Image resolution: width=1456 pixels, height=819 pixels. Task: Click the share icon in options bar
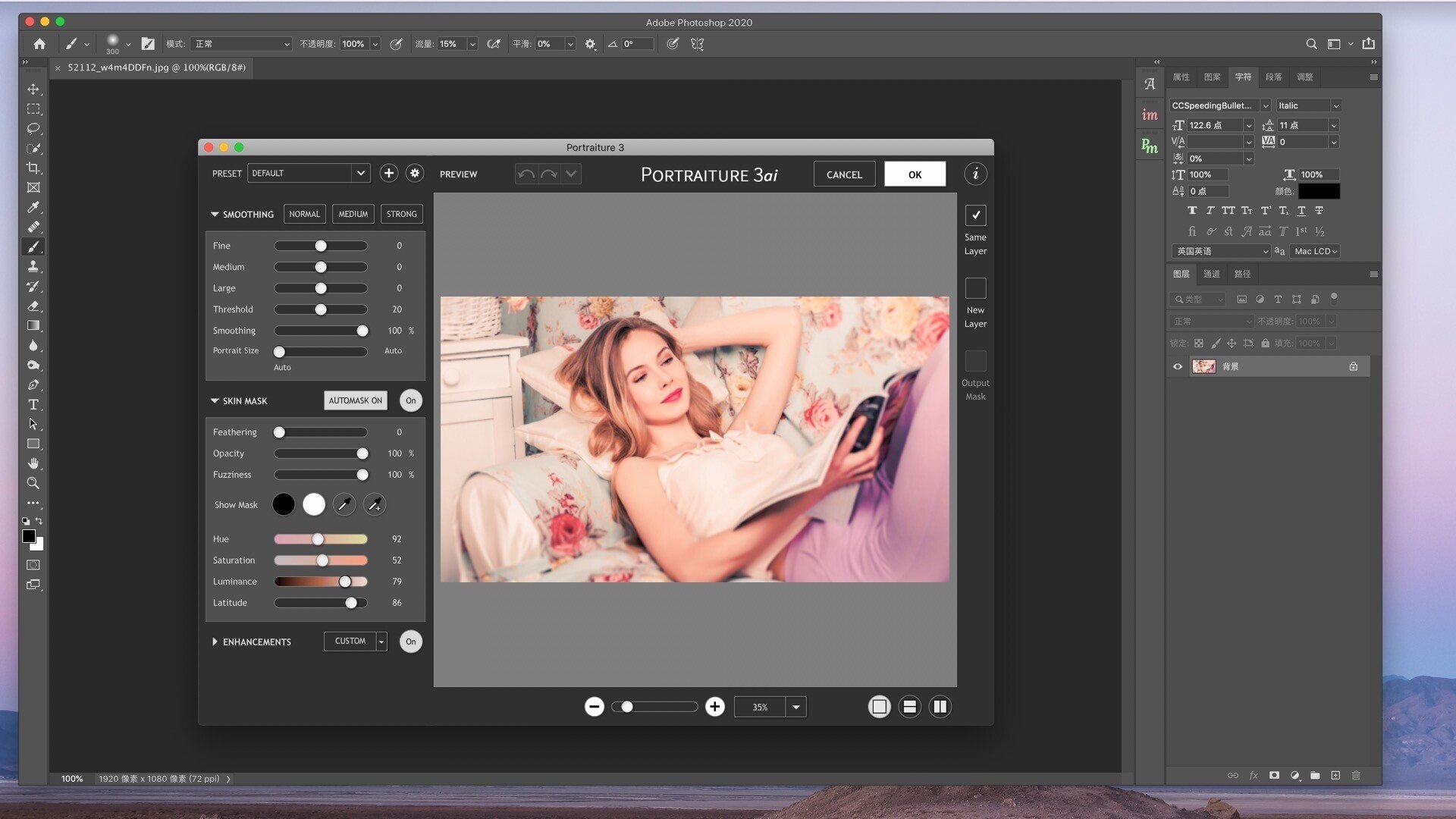1369,44
